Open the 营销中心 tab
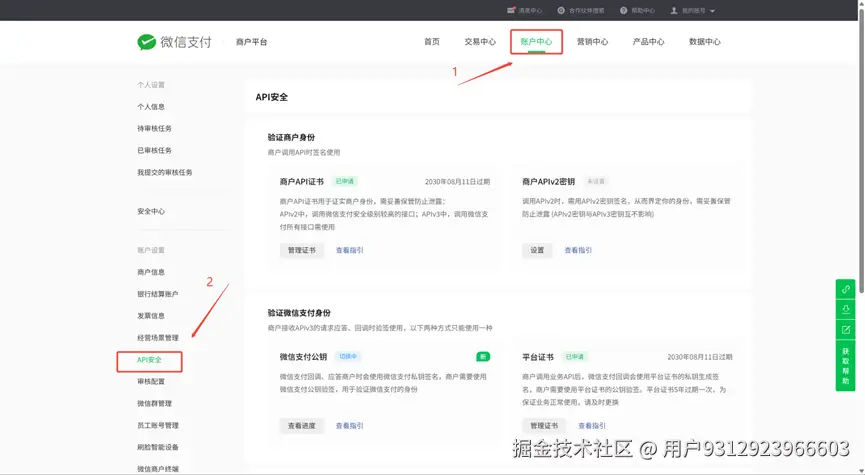Screen dimensions: 865x475 [592, 41]
